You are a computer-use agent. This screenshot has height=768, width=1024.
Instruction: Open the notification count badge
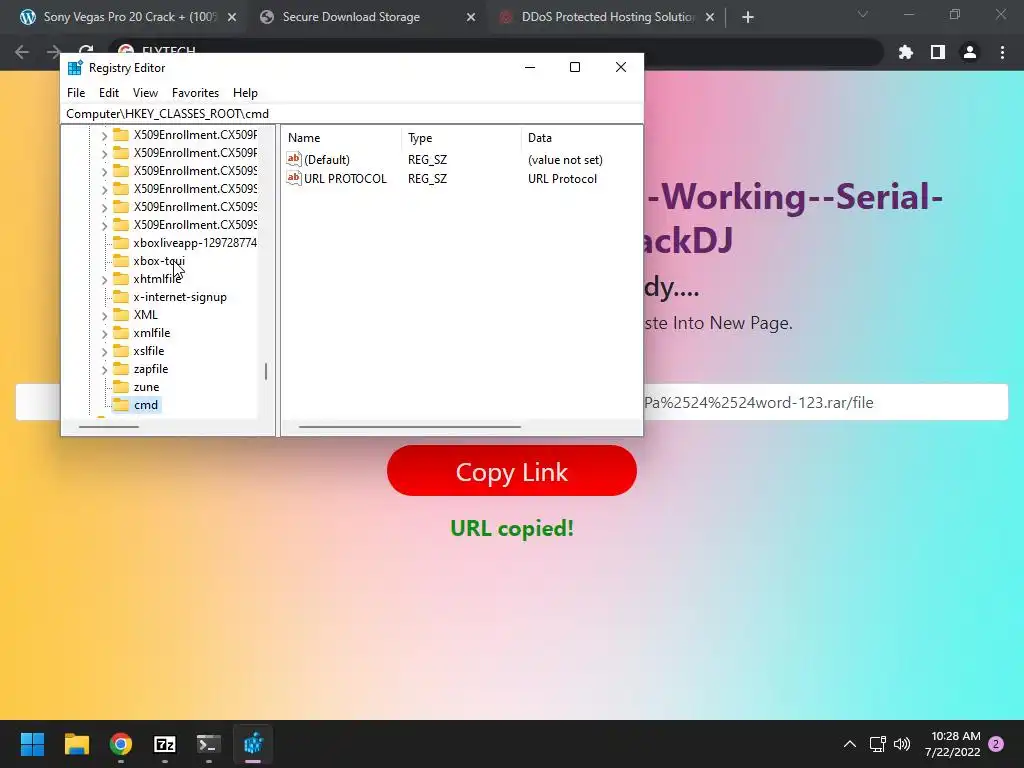(x=996, y=744)
